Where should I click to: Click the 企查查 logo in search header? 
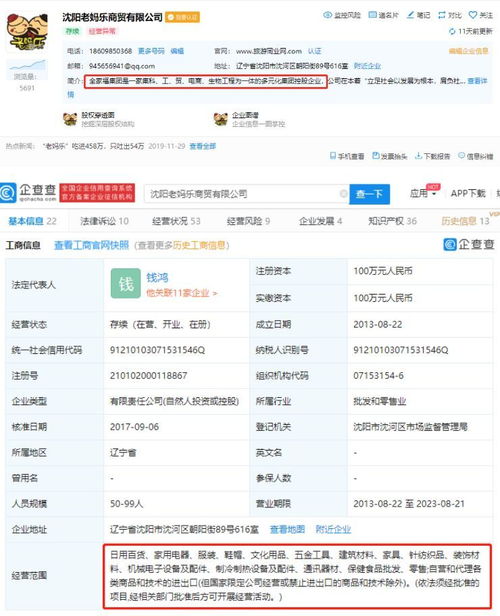[28, 192]
